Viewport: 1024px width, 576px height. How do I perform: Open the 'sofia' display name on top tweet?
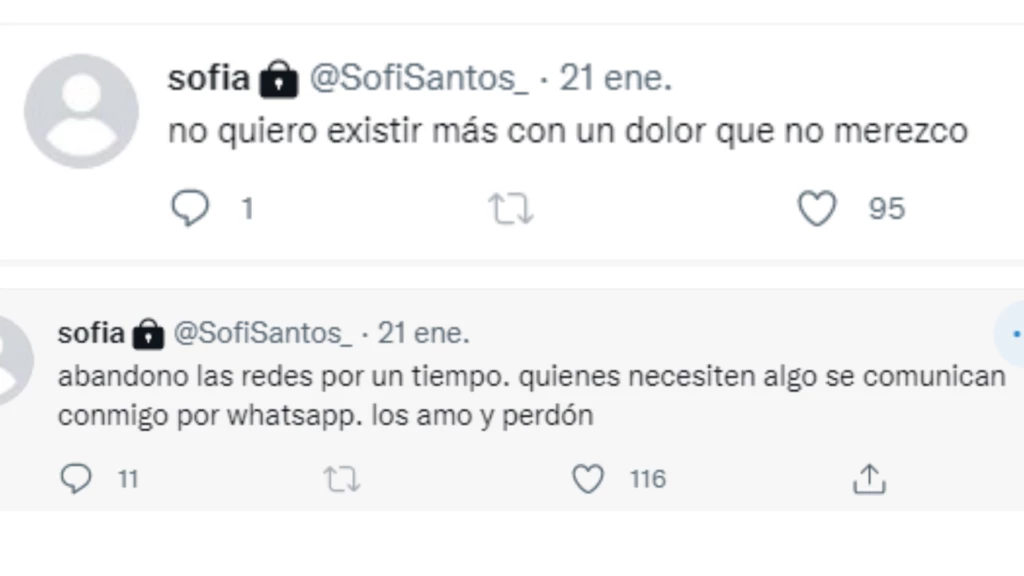(208, 79)
